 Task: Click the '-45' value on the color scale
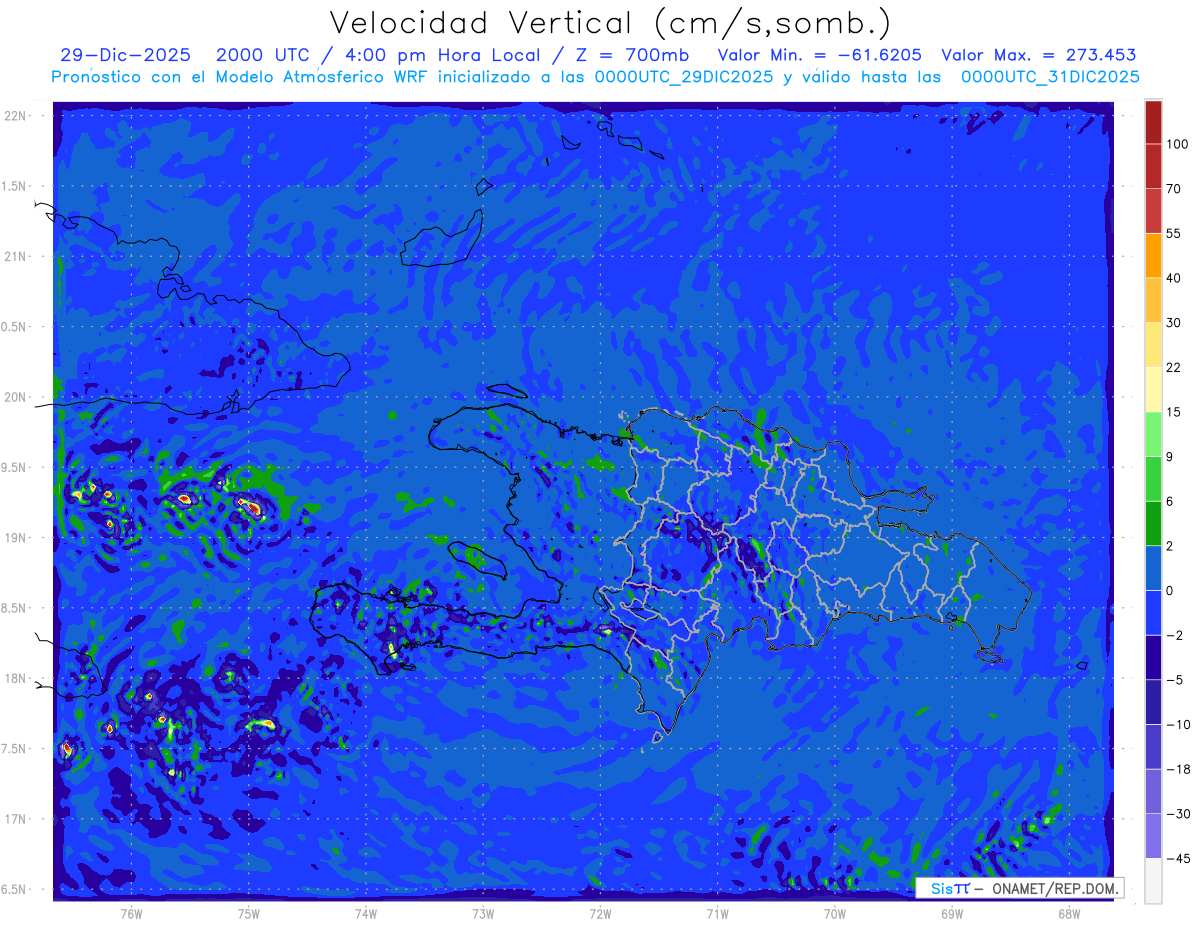pos(1177,858)
